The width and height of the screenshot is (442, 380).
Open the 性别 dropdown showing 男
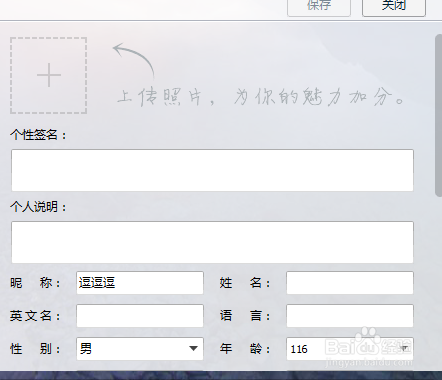(140, 349)
